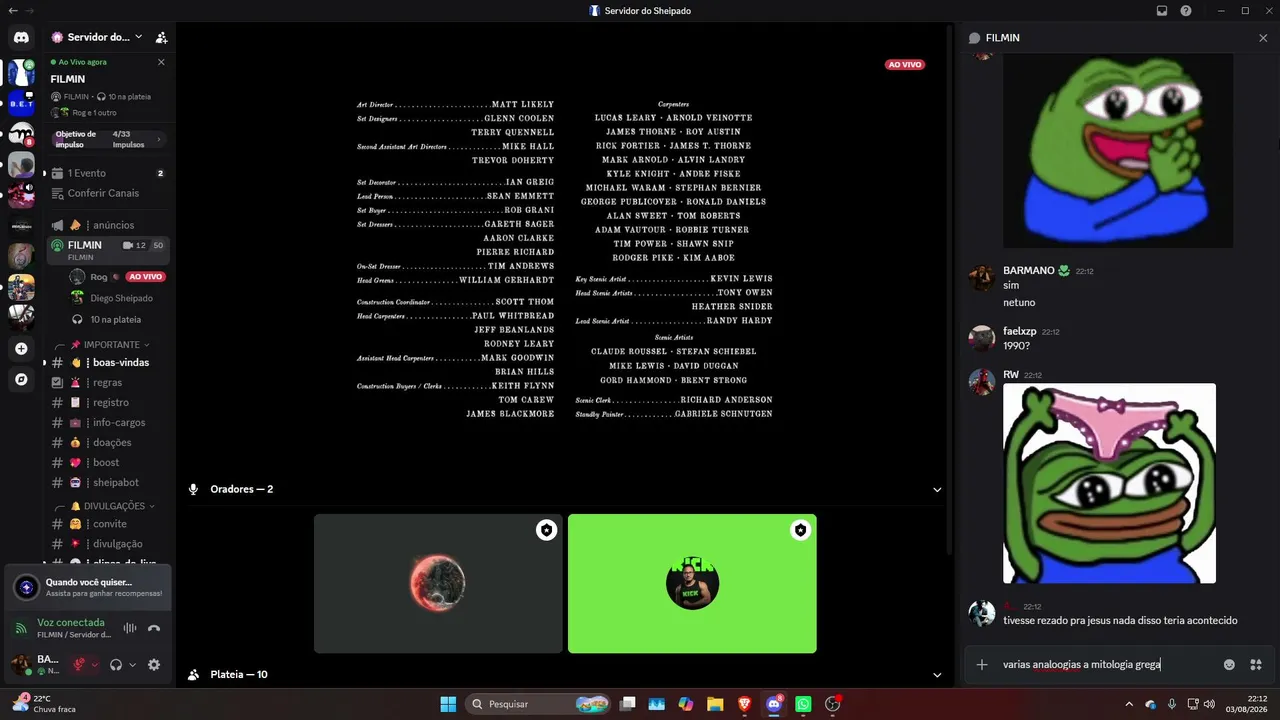Open the emoji picker
Viewport: 1280px width, 720px height.
(x=1229, y=665)
